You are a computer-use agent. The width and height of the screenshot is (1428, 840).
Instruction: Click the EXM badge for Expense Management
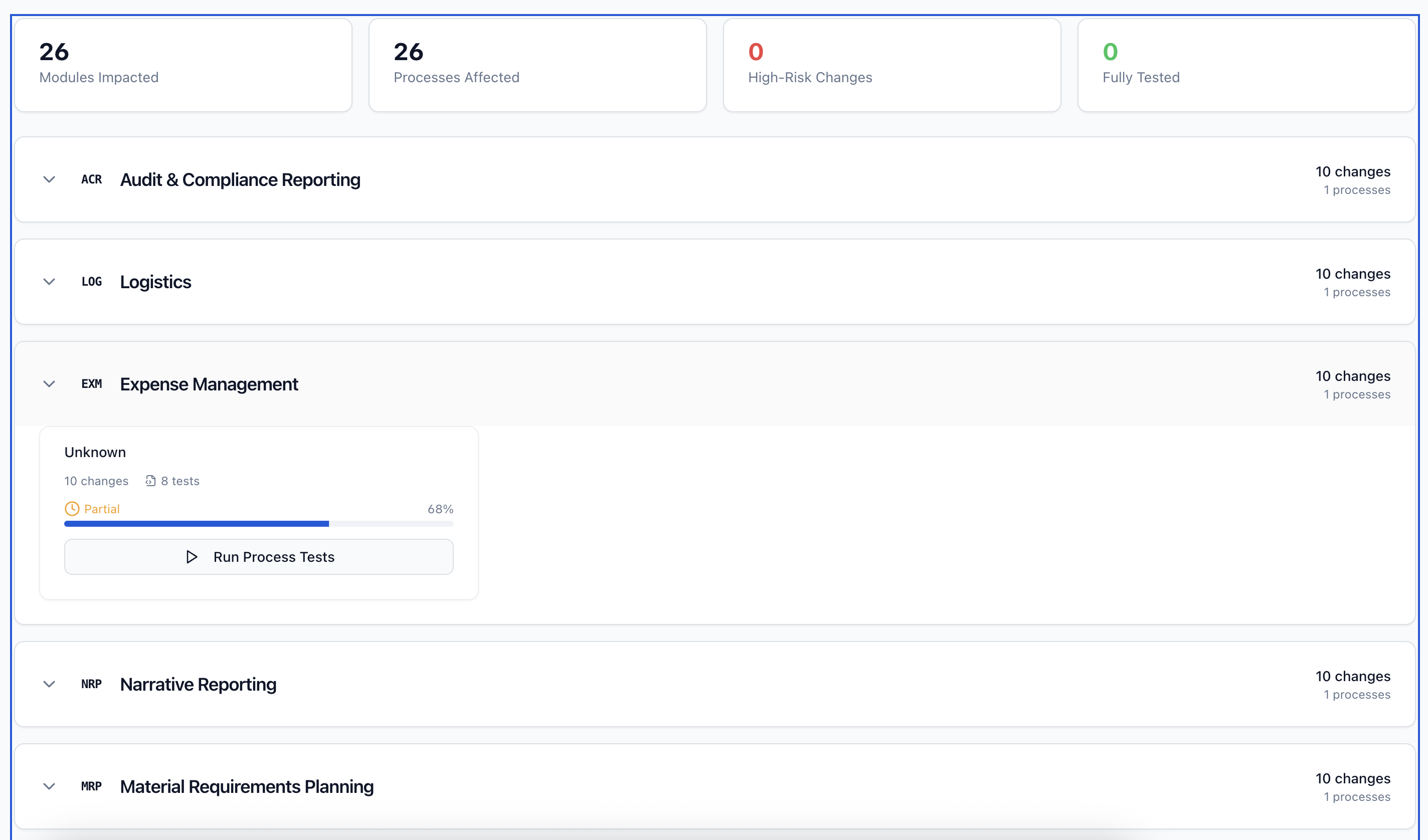[92, 383]
